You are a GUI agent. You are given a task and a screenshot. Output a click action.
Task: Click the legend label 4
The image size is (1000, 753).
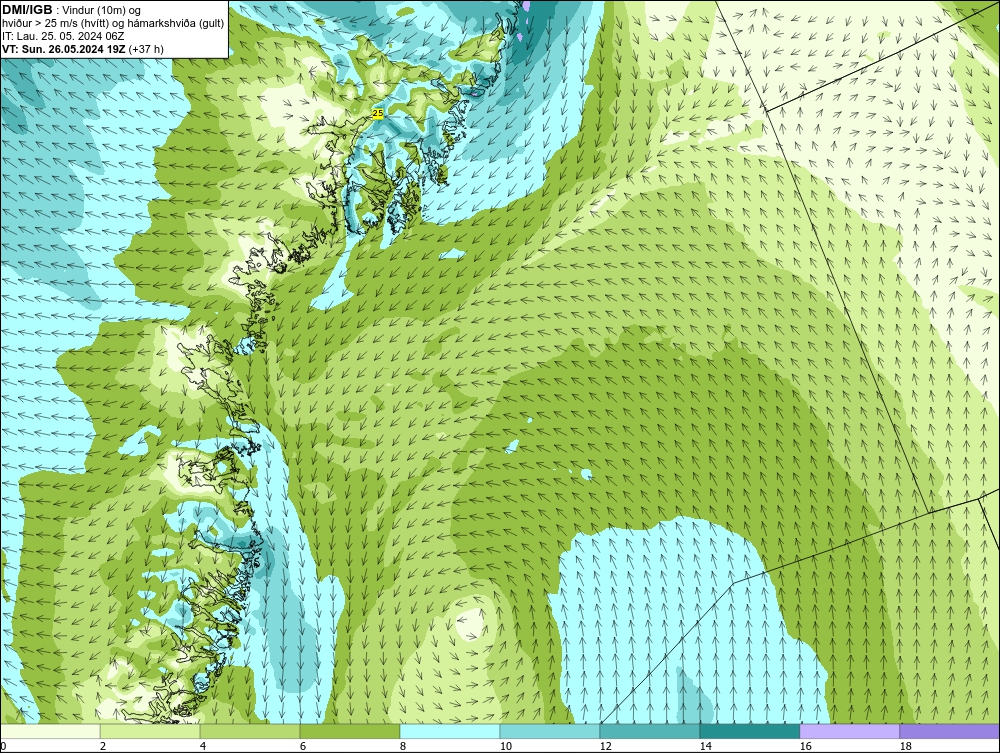(x=203, y=746)
